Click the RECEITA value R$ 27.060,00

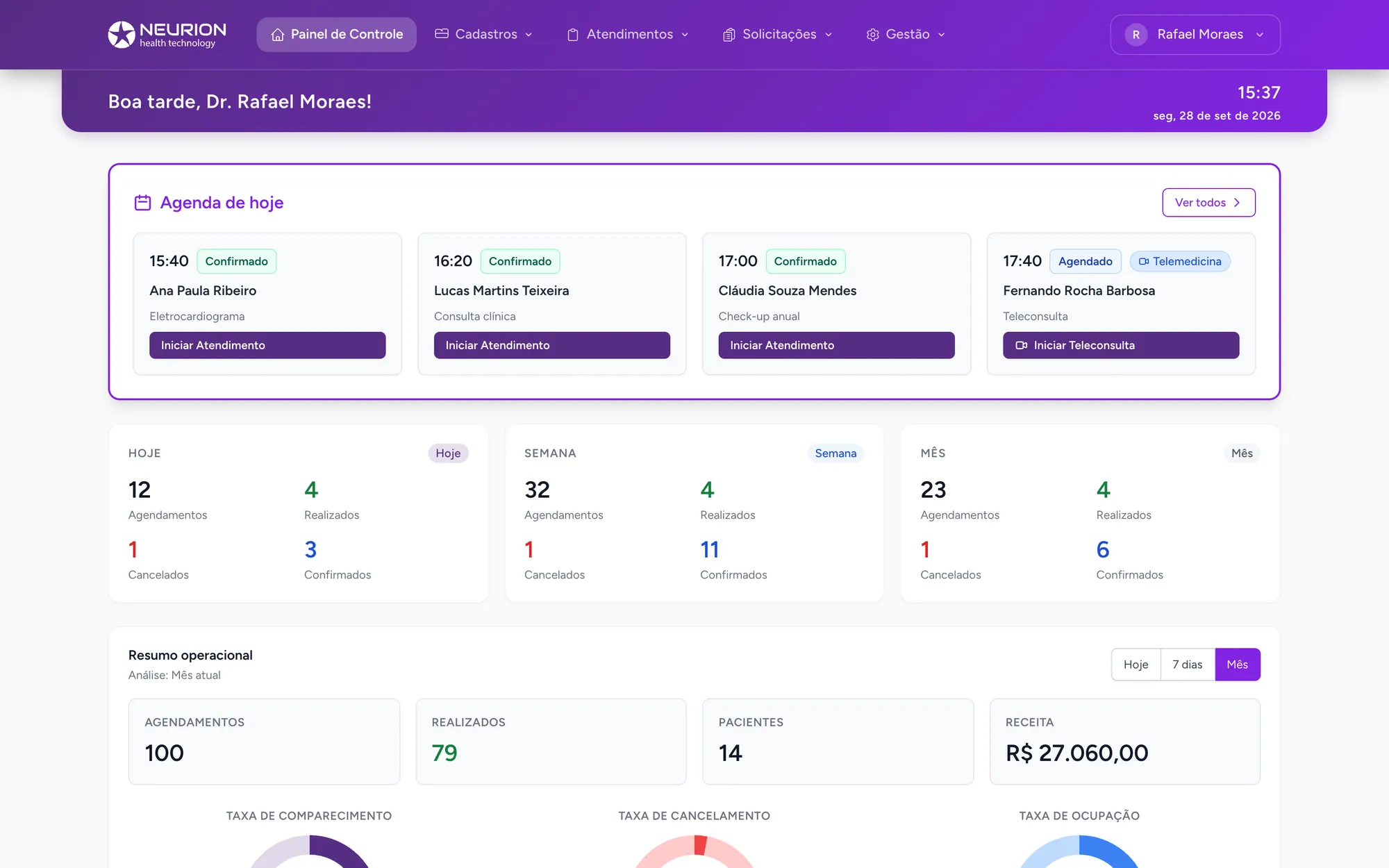[1076, 753]
